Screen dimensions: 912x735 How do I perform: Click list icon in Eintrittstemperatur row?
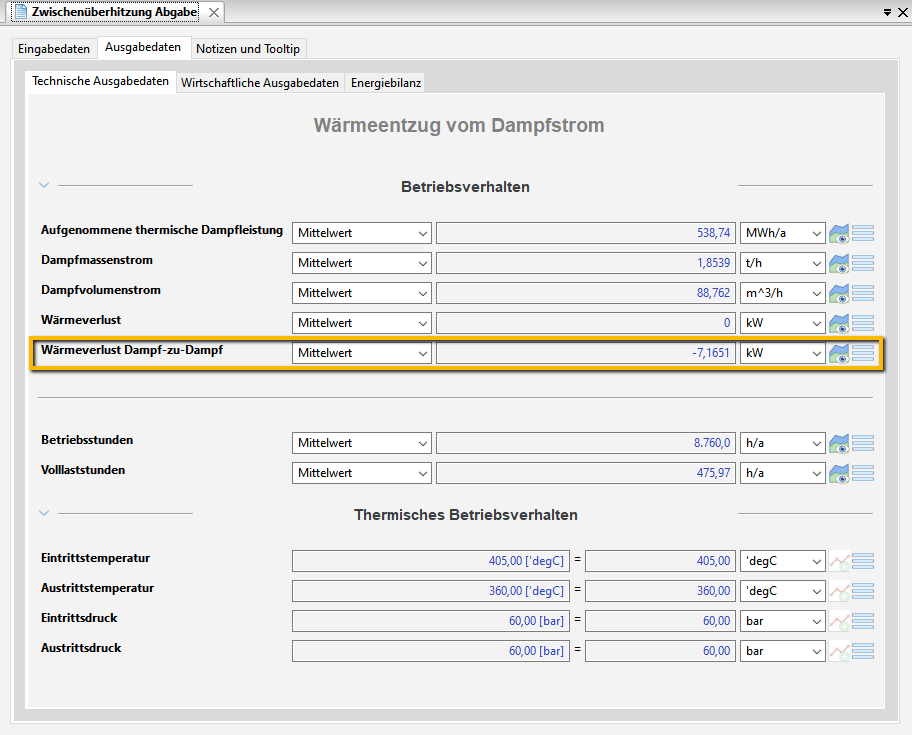click(x=863, y=561)
